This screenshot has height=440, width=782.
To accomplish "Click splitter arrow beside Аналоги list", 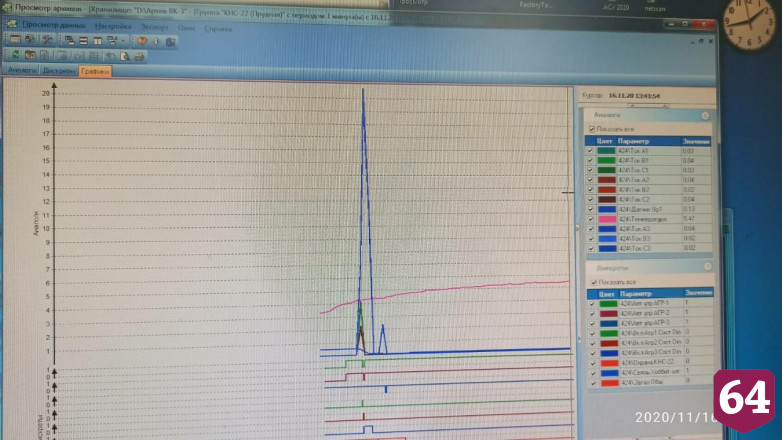I will (578, 228).
